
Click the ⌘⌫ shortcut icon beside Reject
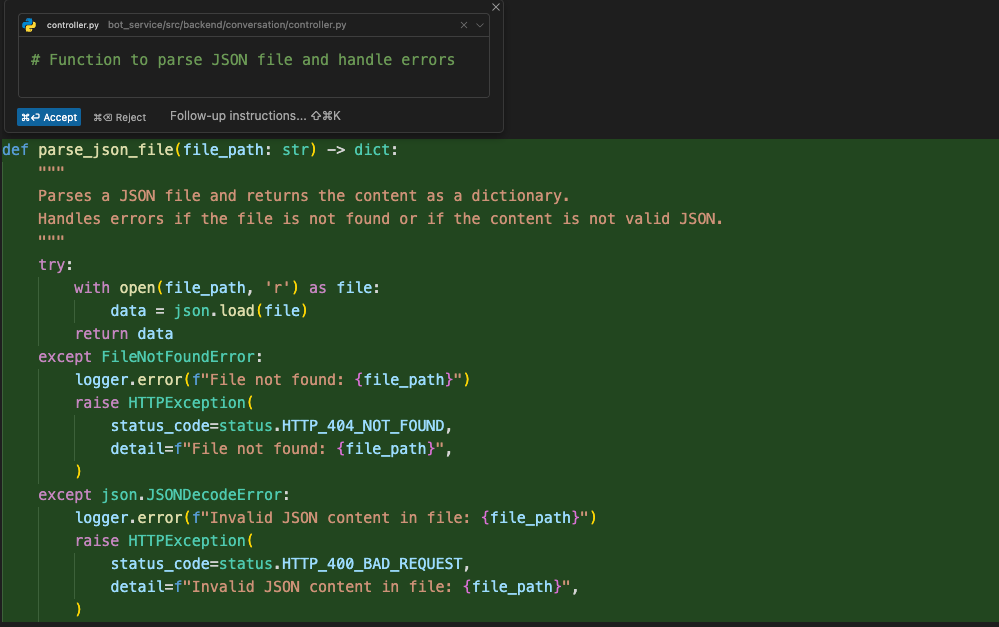point(103,117)
